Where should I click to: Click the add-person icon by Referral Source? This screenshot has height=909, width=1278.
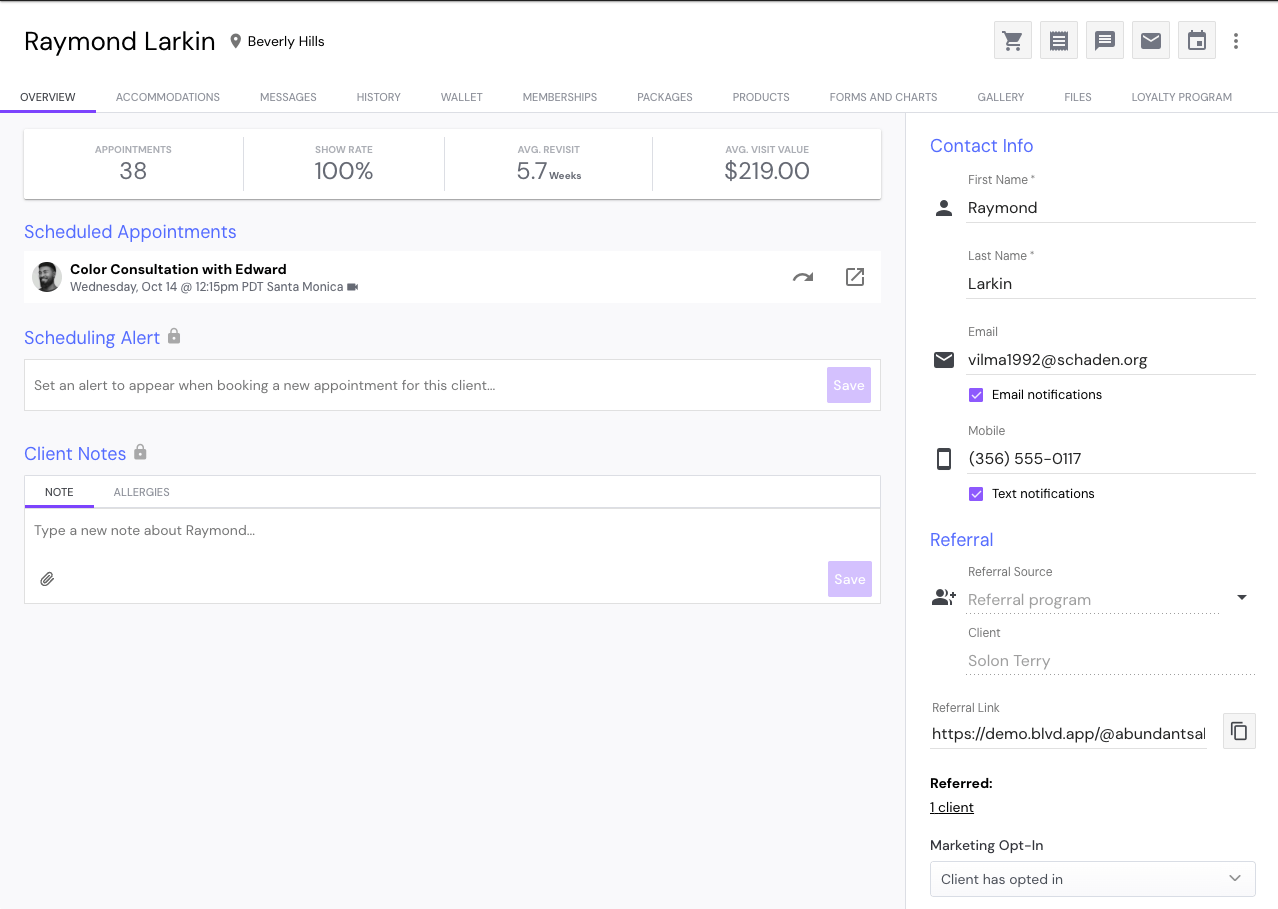point(944,598)
